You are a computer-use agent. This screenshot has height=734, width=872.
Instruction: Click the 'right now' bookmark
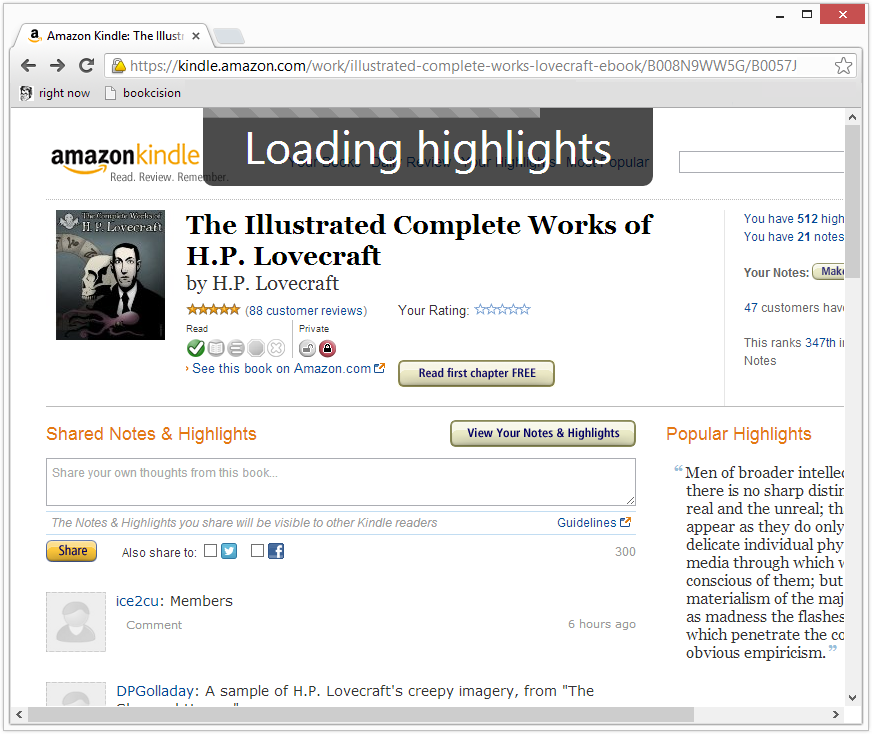tap(54, 93)
